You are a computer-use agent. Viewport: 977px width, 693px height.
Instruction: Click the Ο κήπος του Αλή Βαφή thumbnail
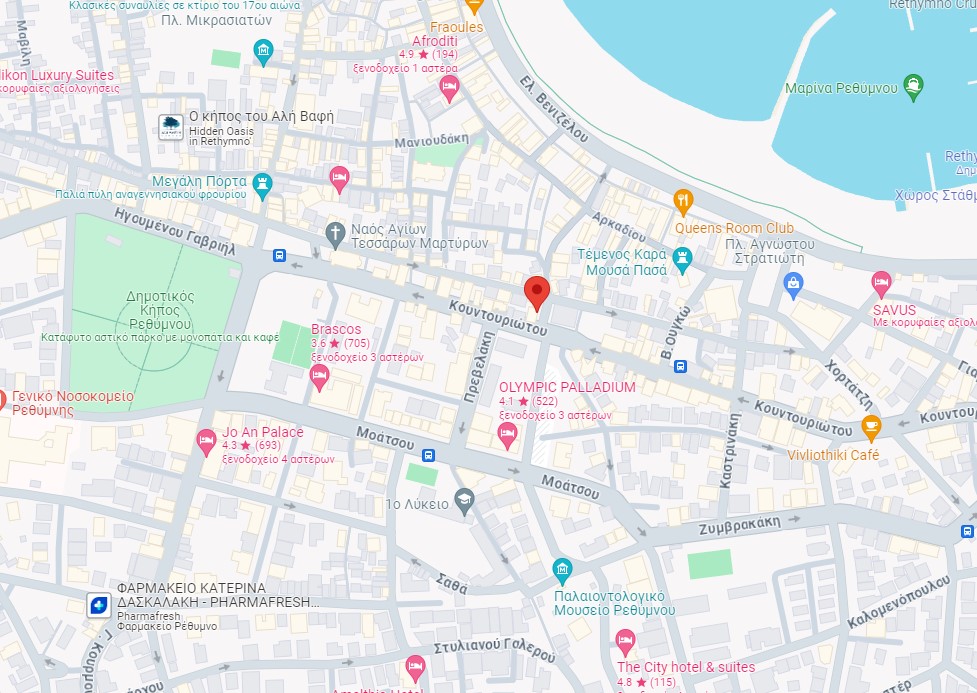[x=170, y=127]
